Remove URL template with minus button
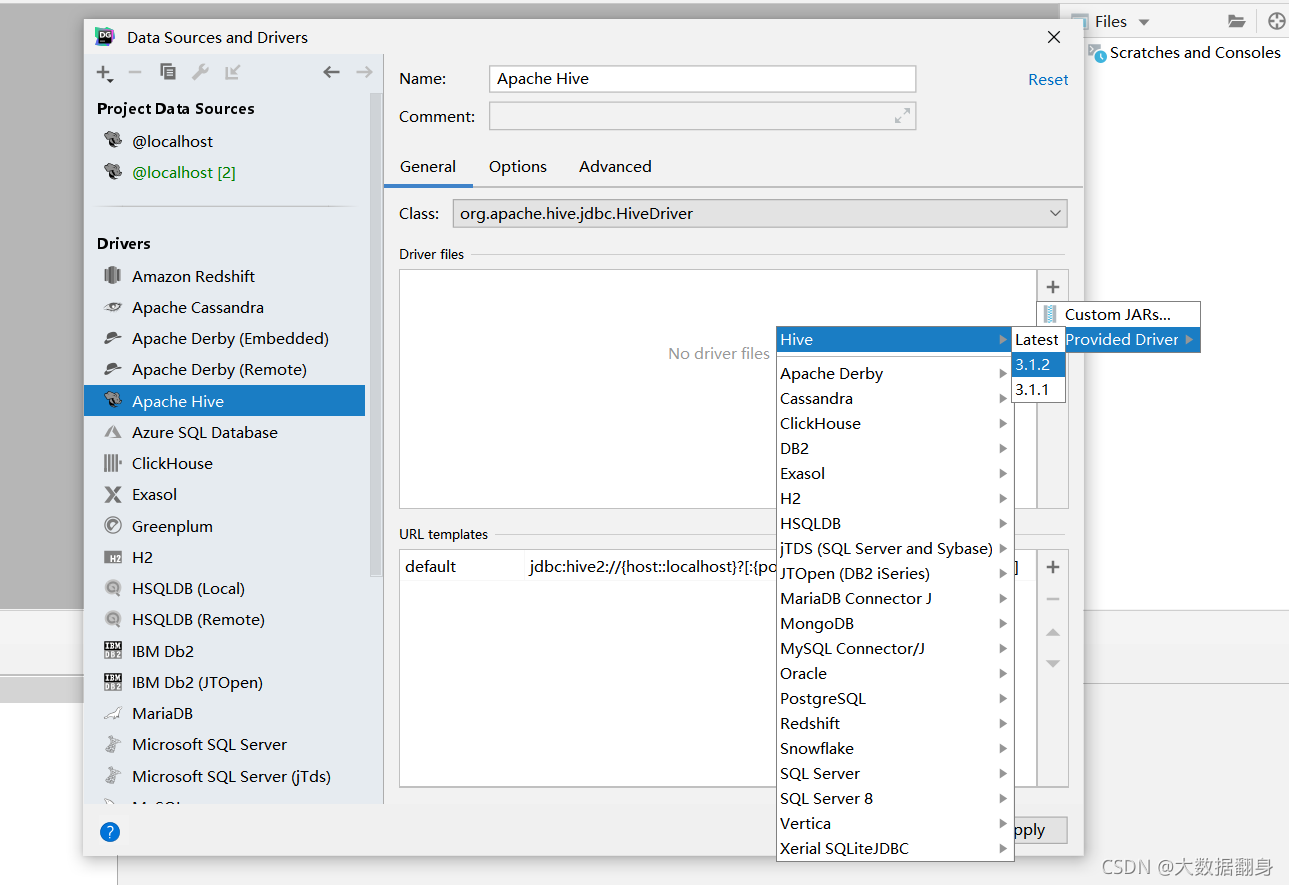1289x885 pixels. tap(1052, 599)
